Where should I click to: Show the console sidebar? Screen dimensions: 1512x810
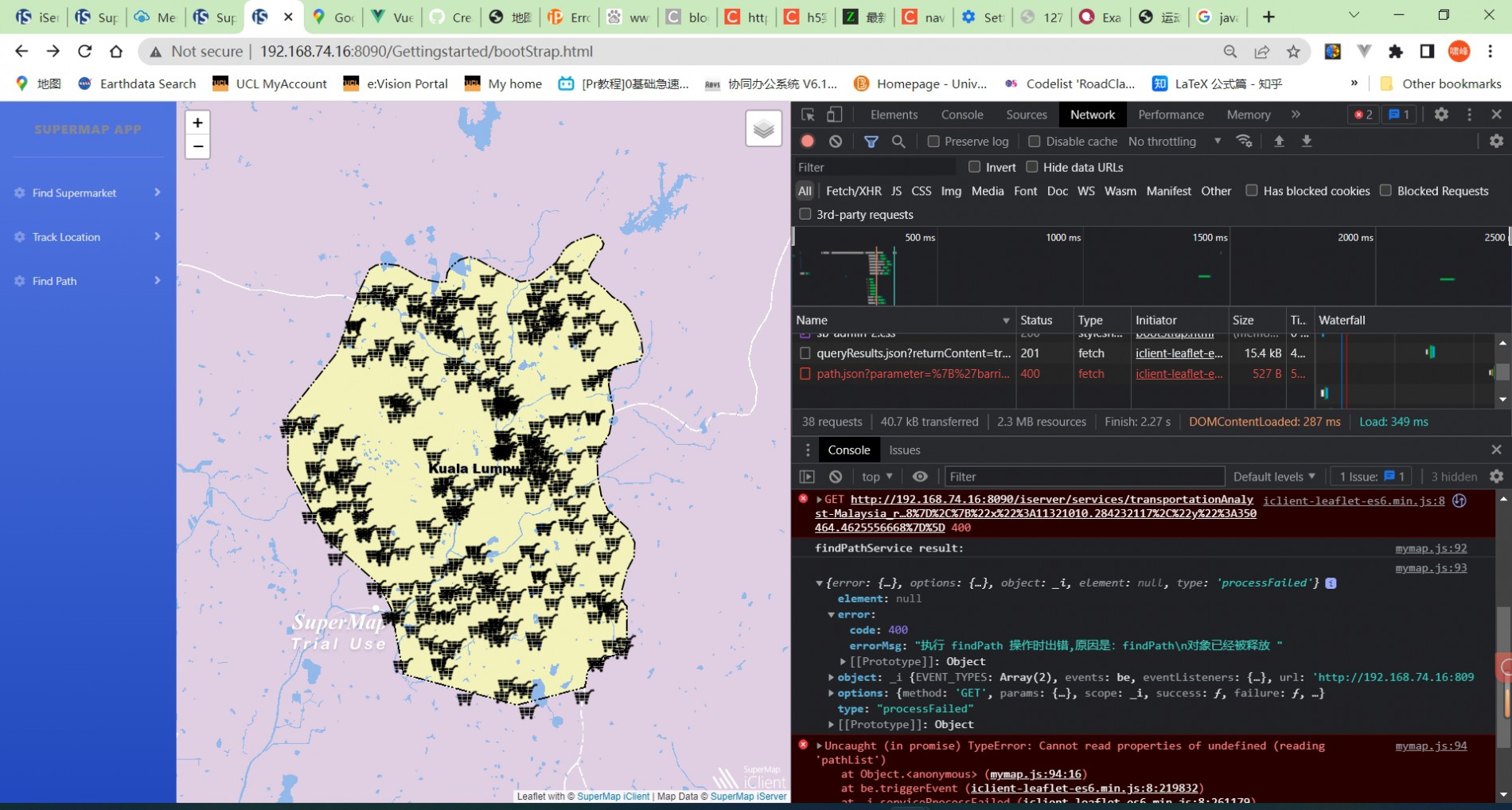(x=808, y=477)
